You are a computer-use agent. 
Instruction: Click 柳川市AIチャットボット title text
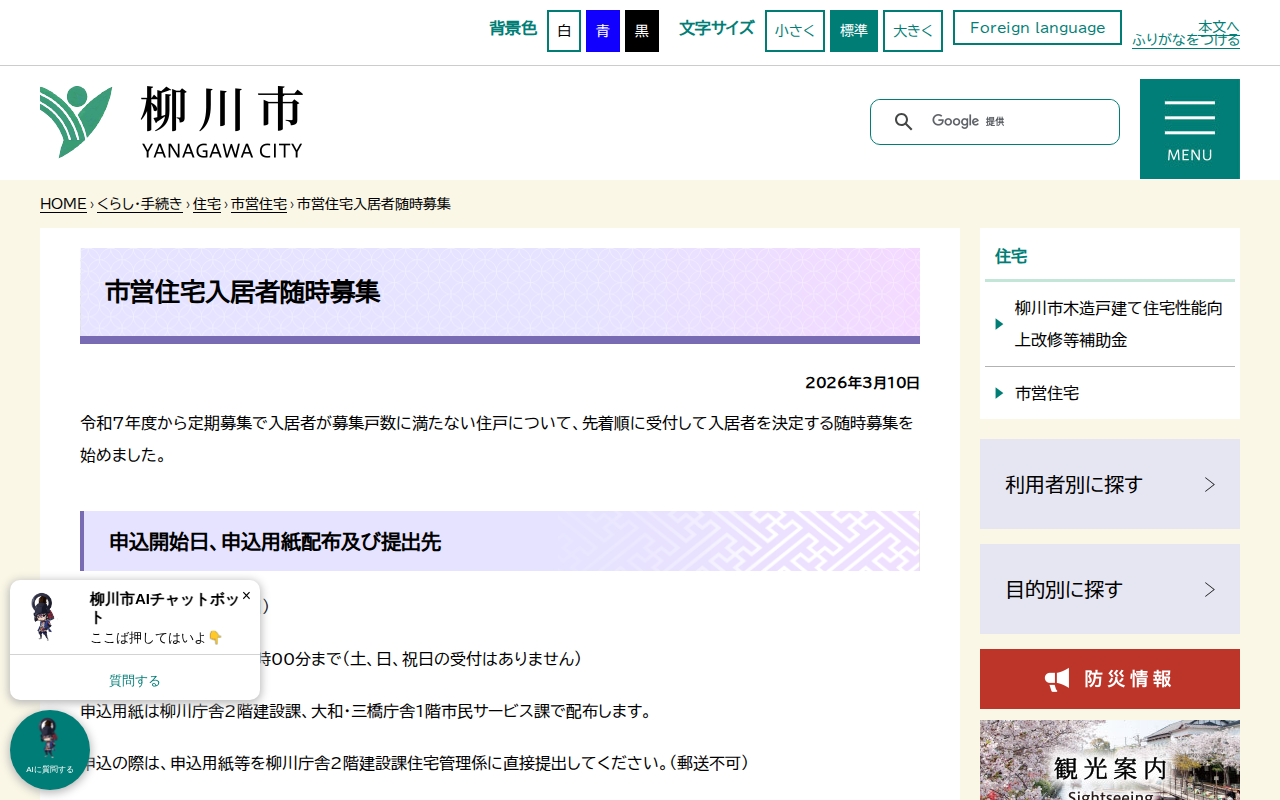(x=164, y=608)
